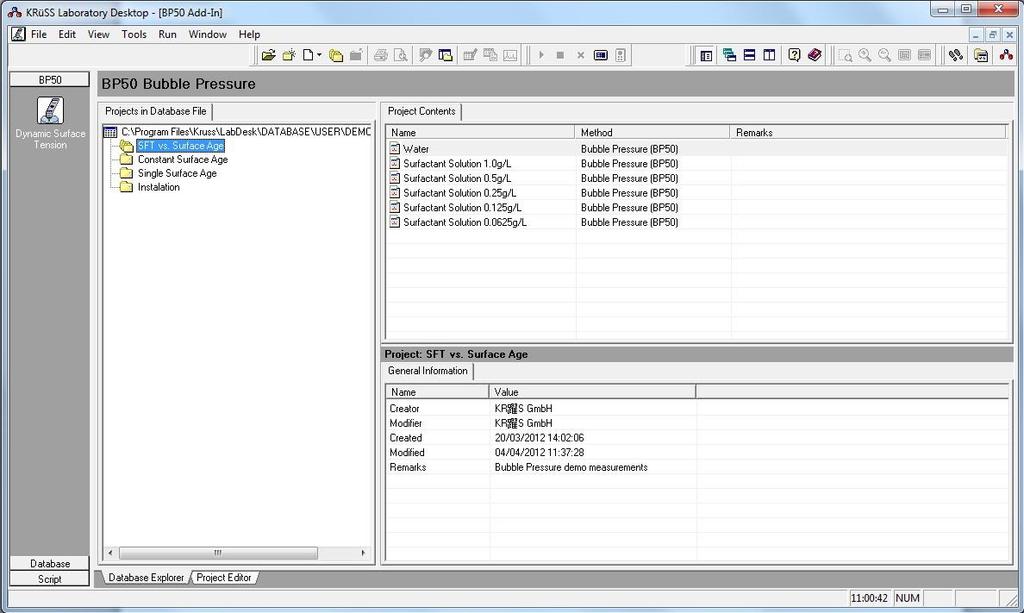Open the Window menu
Viewport: 1024px width, 613px height.
pos(208,34)
